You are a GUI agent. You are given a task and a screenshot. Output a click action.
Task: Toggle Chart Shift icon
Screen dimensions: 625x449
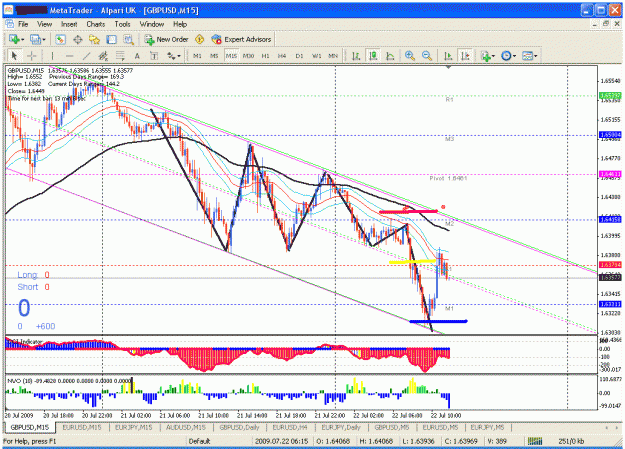point(465,56)
